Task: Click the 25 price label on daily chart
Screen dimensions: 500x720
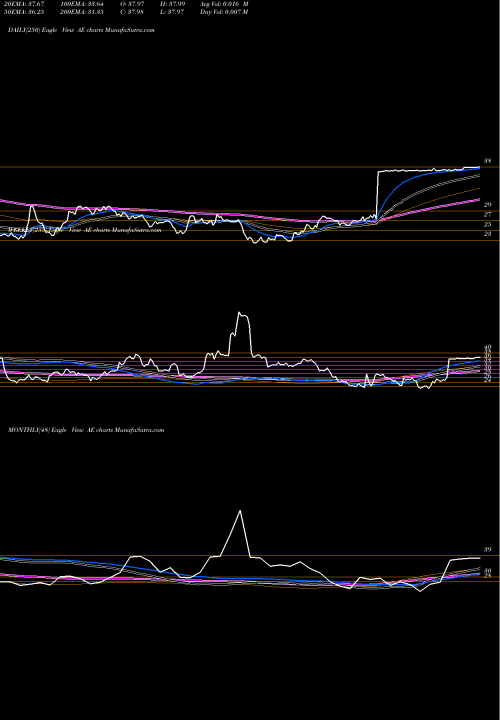Action: click(x=488, y=225)
